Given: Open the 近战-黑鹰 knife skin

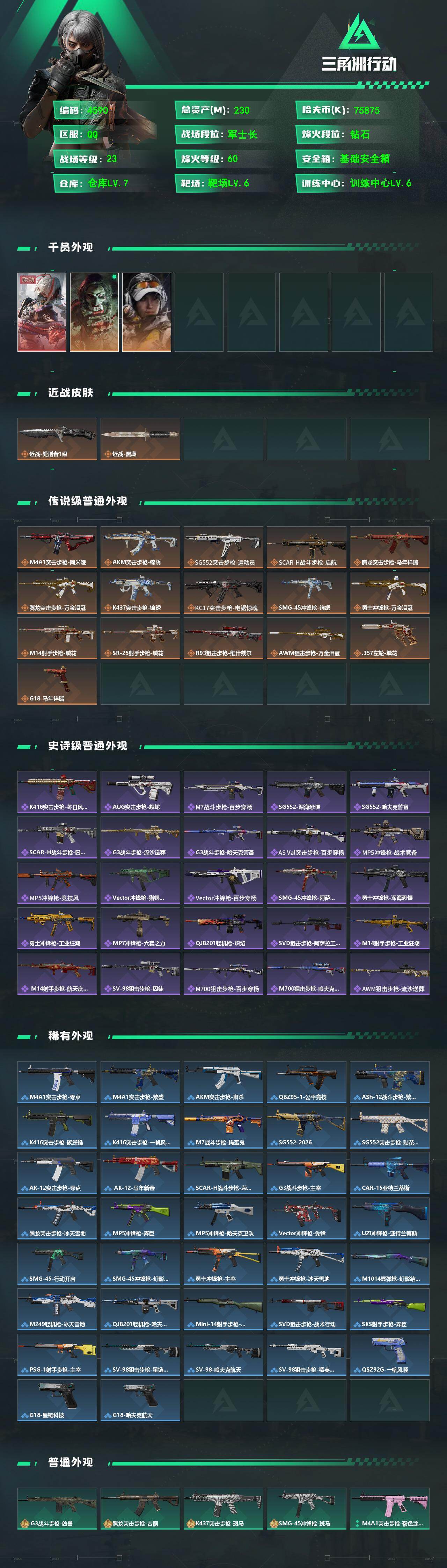Looking at the screenshot, I should pos(140,439).
